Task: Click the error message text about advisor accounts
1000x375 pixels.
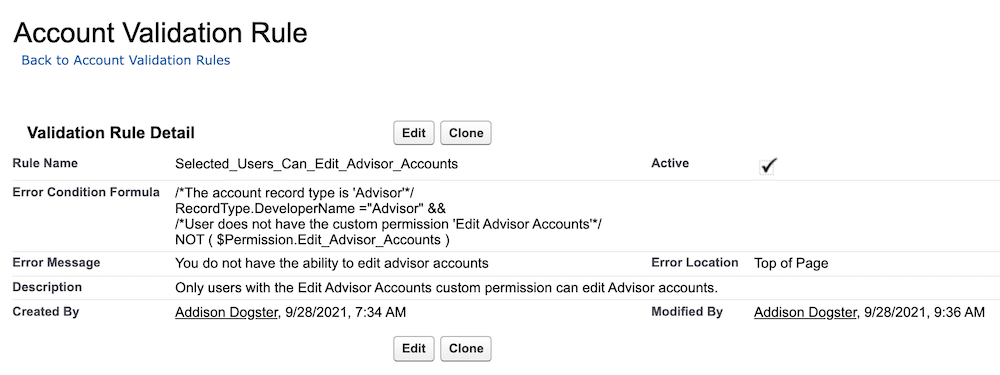Action: [x=332, y=263]
